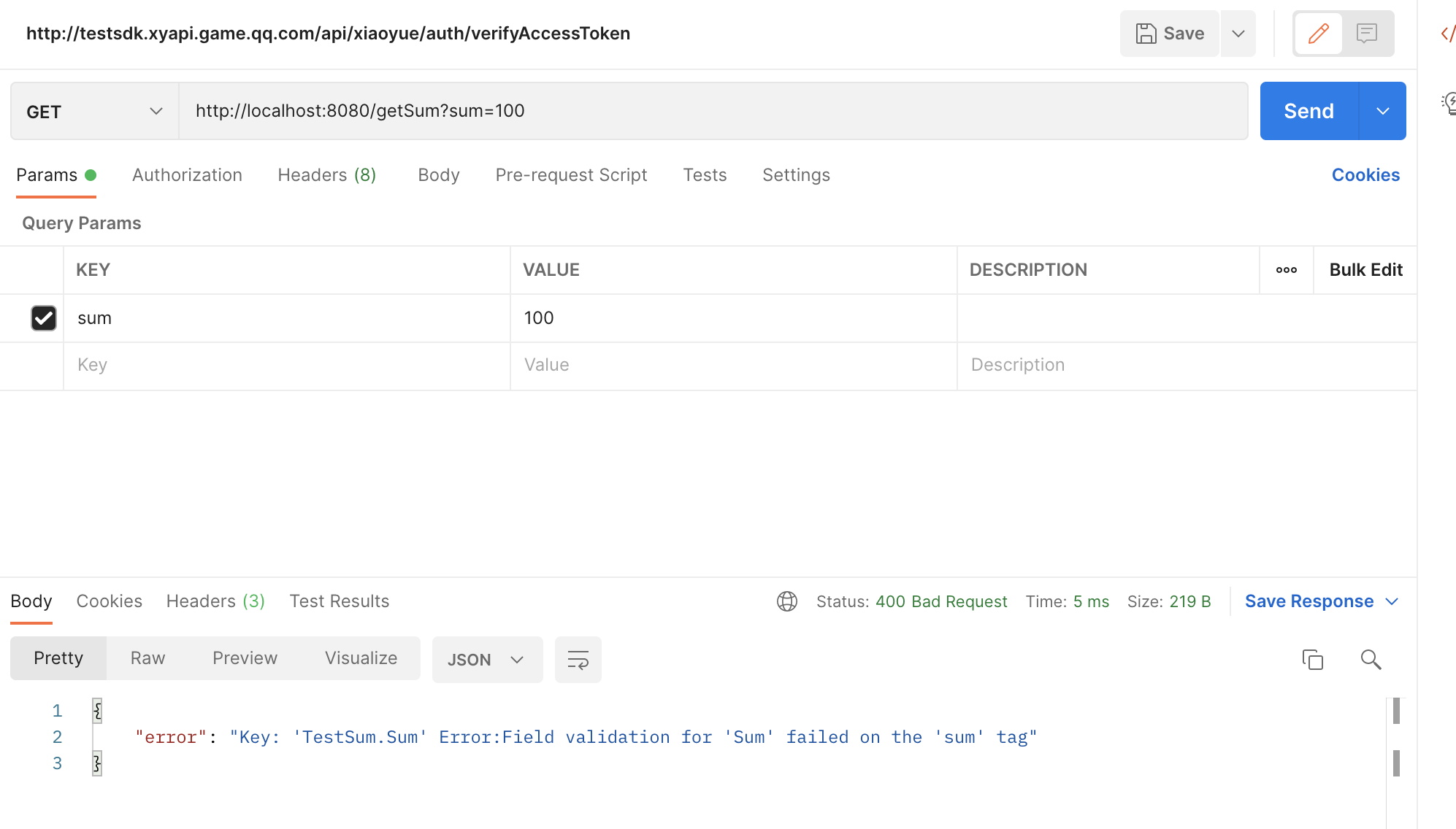Open the GET method dropdown

[94, 112]
